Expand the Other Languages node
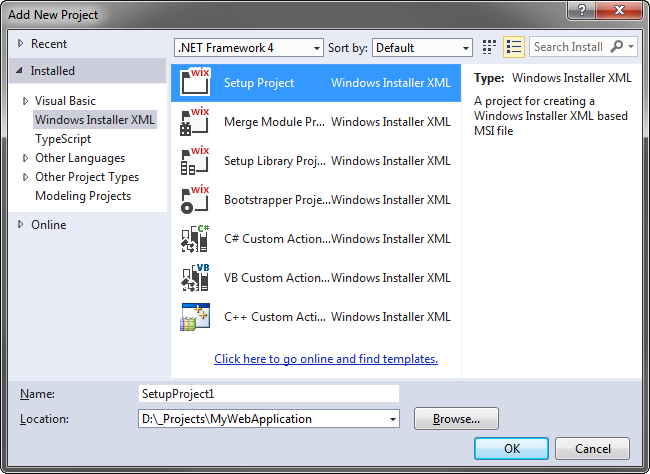 [25, 158]
